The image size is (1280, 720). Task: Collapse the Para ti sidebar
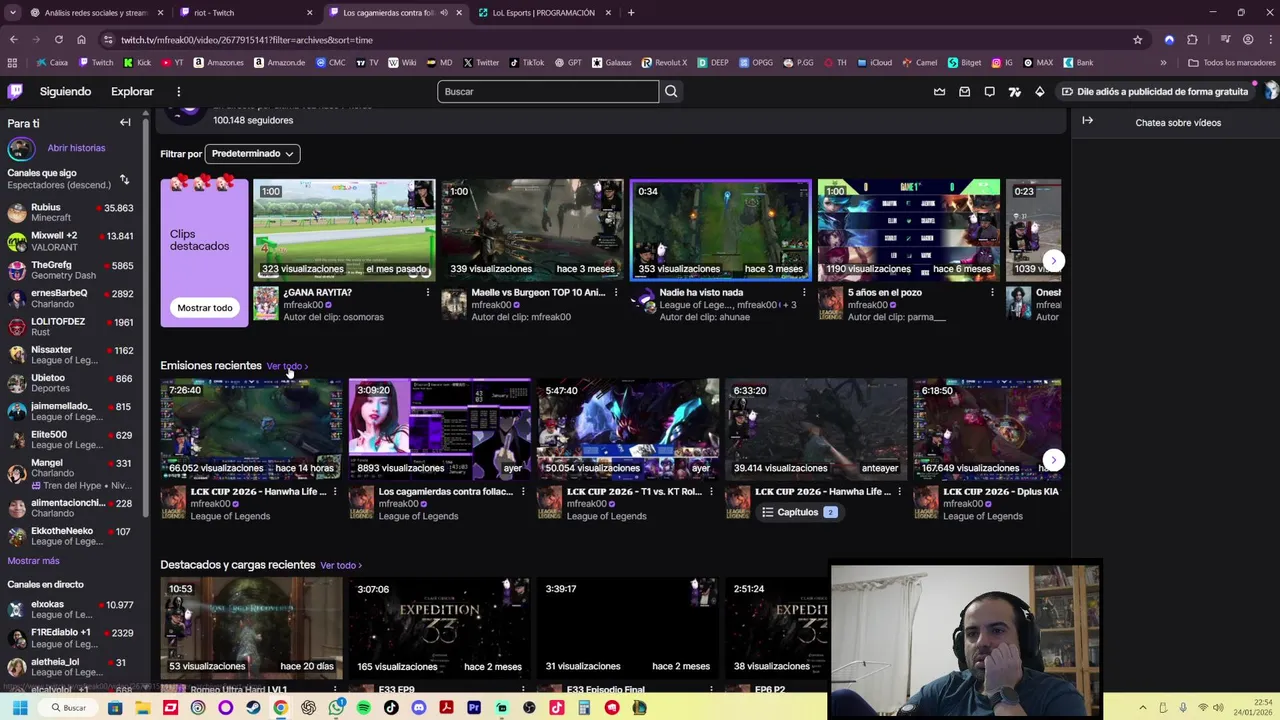125,123
